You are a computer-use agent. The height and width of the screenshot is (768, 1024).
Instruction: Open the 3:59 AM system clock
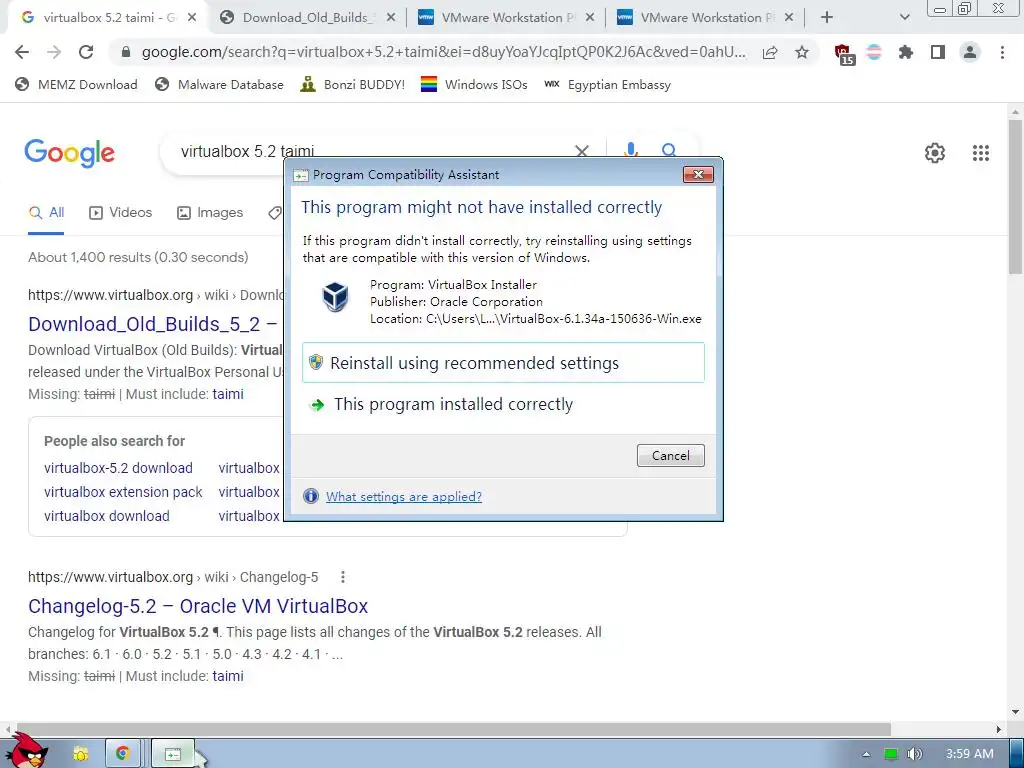969,754
